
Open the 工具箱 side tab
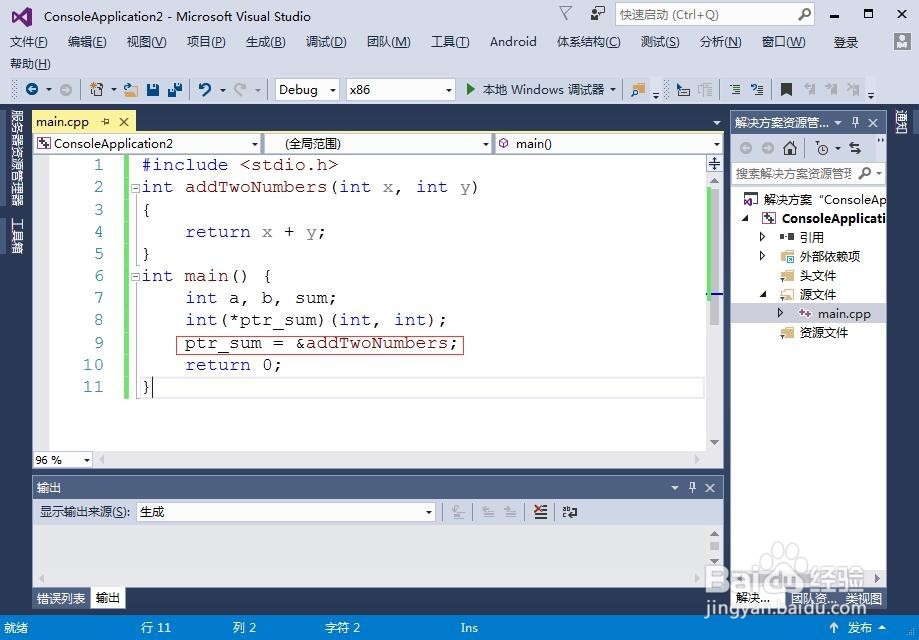[17, 236]
